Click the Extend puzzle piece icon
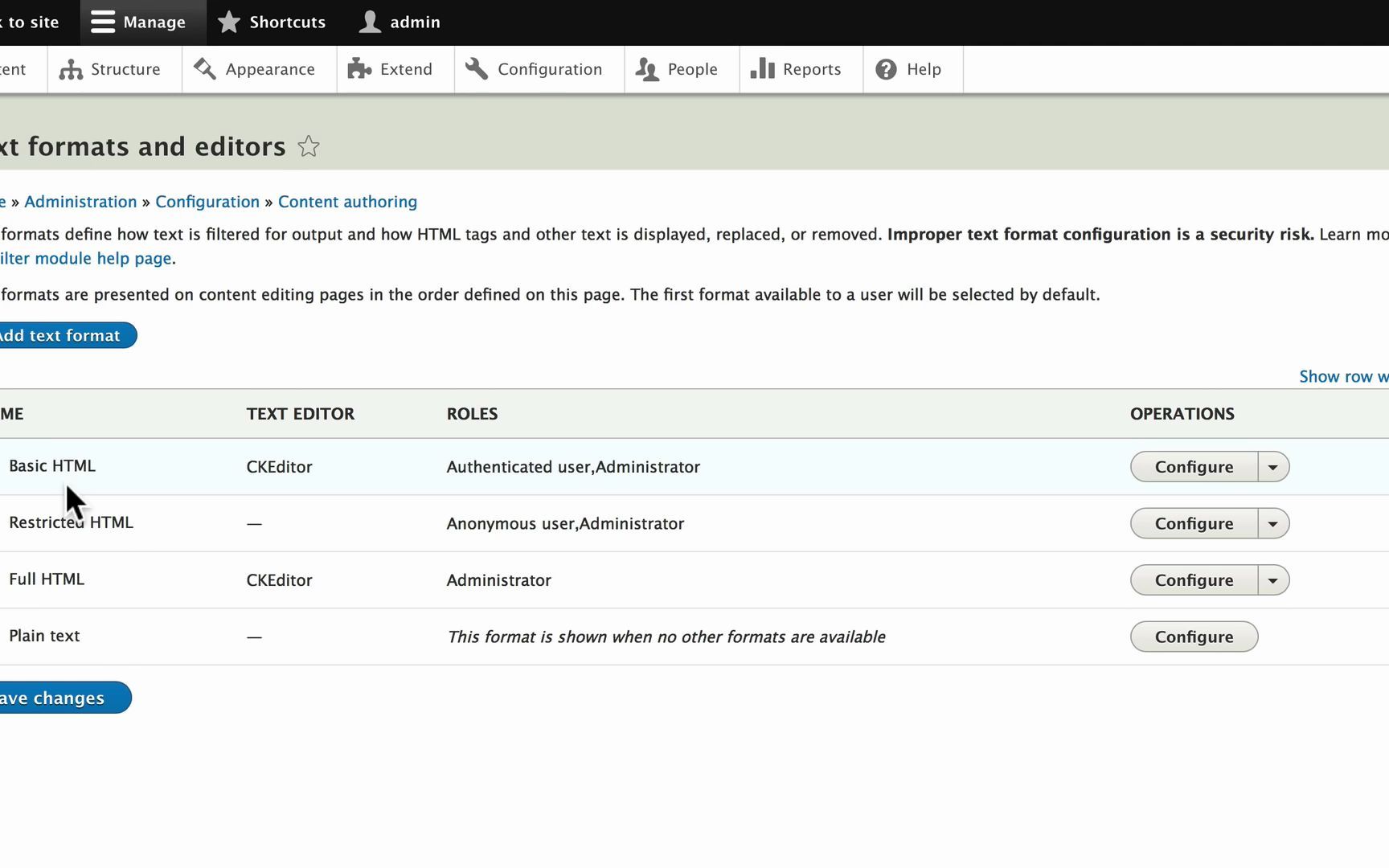Screen dimensions: 1389x868 359,69
